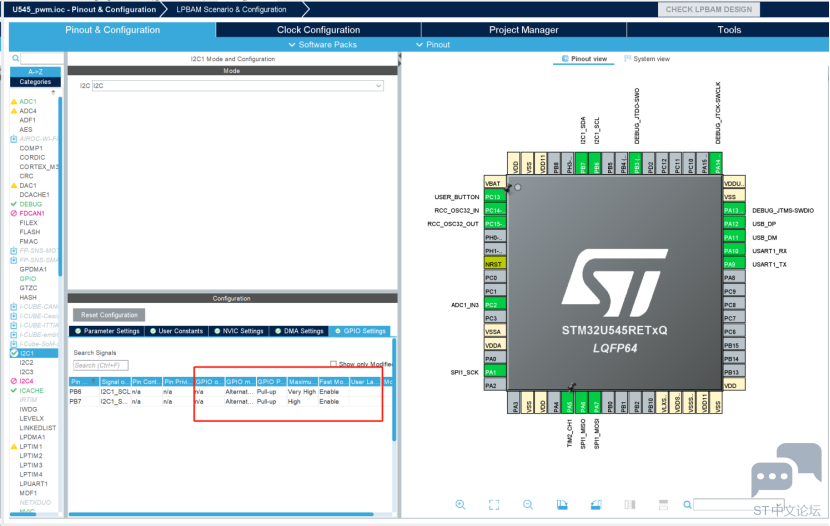Select I2C2 in the peripheral list

pos(26,362)
